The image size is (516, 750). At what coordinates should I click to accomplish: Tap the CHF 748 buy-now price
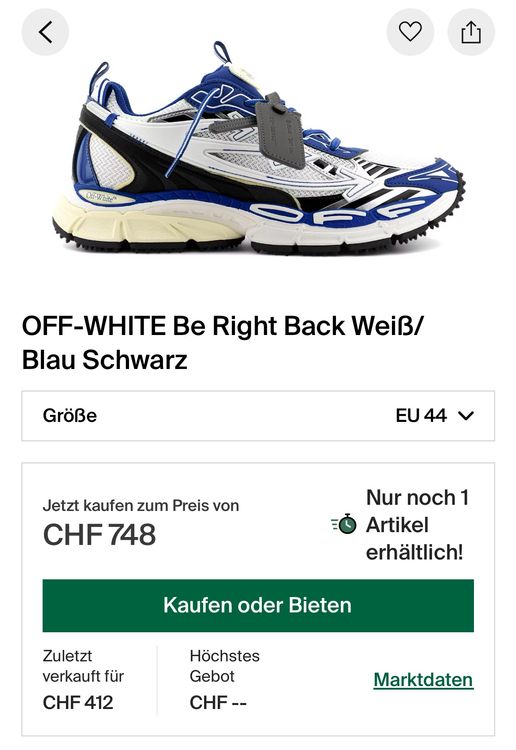[99, 535]
